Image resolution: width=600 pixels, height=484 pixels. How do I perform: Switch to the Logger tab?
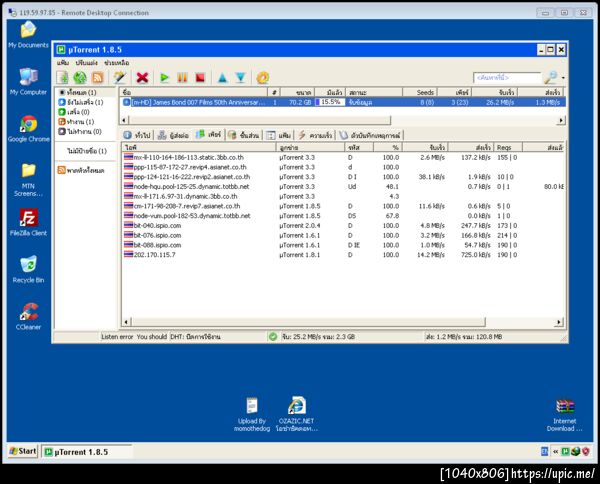(370, 135)
